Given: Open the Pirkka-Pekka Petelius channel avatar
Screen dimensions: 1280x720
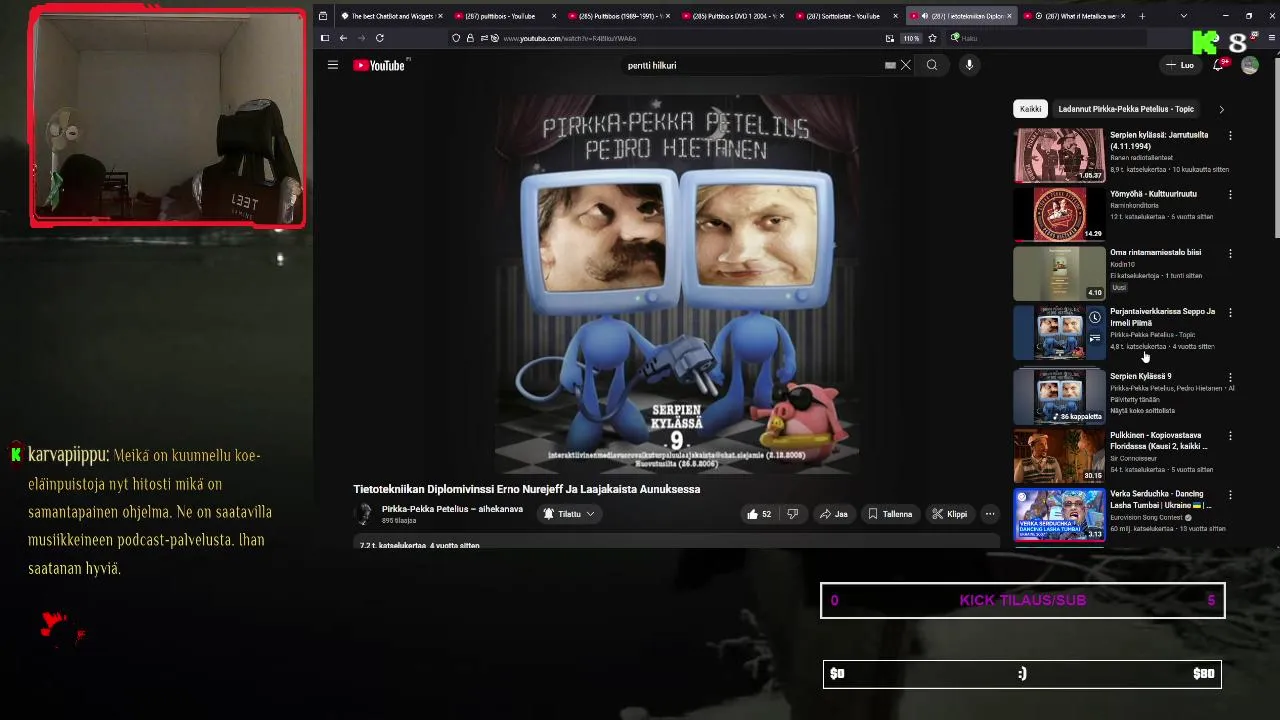Looking at the screenshot, I should [x=364, y=514].
